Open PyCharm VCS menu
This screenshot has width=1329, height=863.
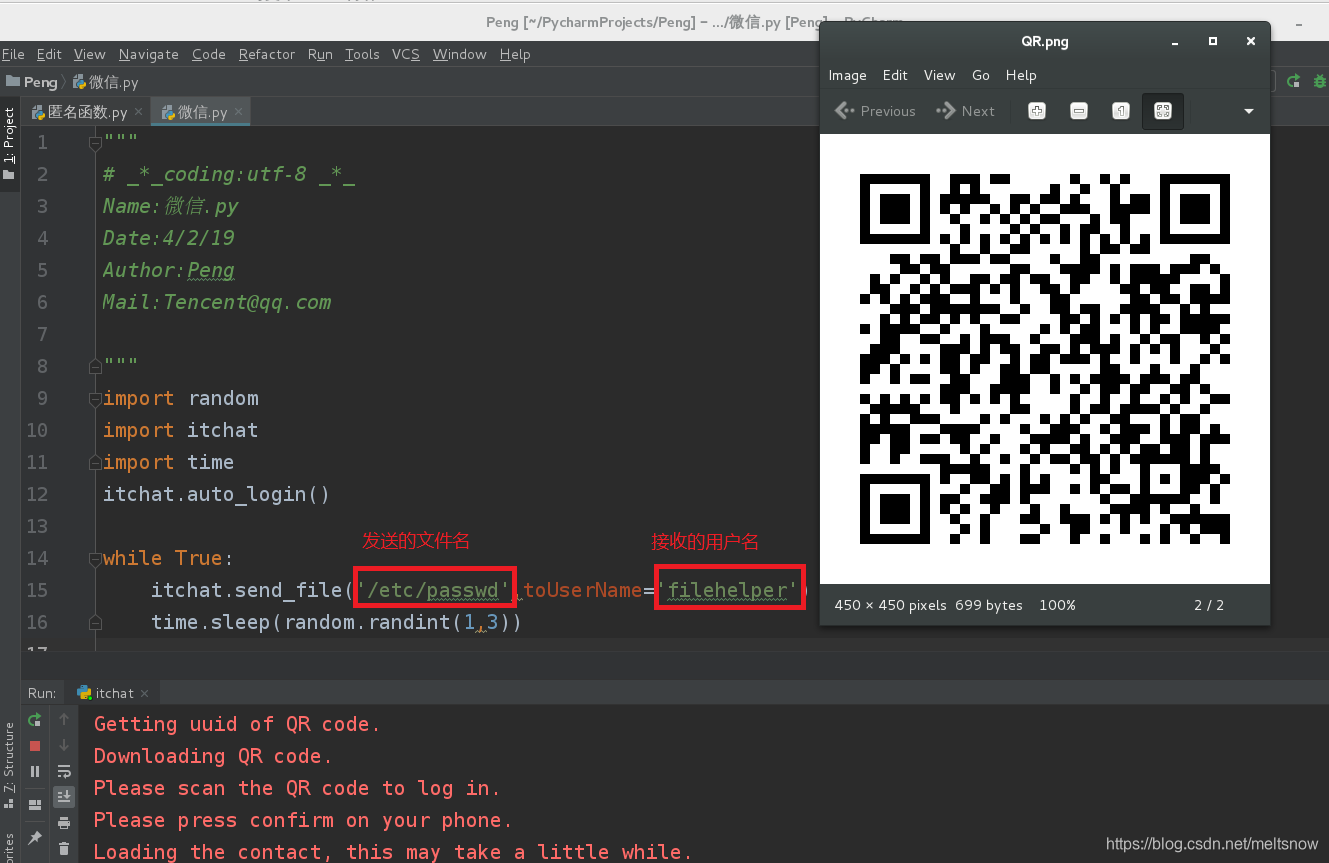click(x=406, y=54)
